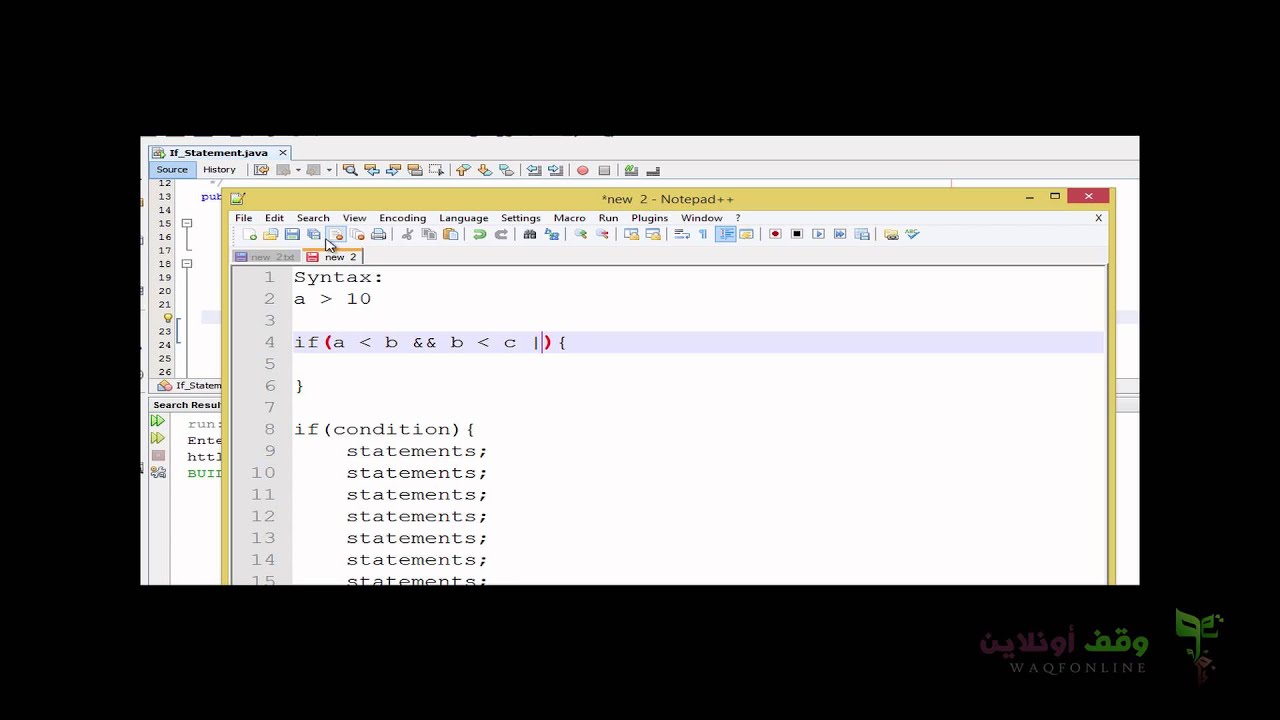Viewport: 1280px width, 720px height.
Task: Click the Print icon in Notepad++ toolbar
Action: tap(378, 234)
